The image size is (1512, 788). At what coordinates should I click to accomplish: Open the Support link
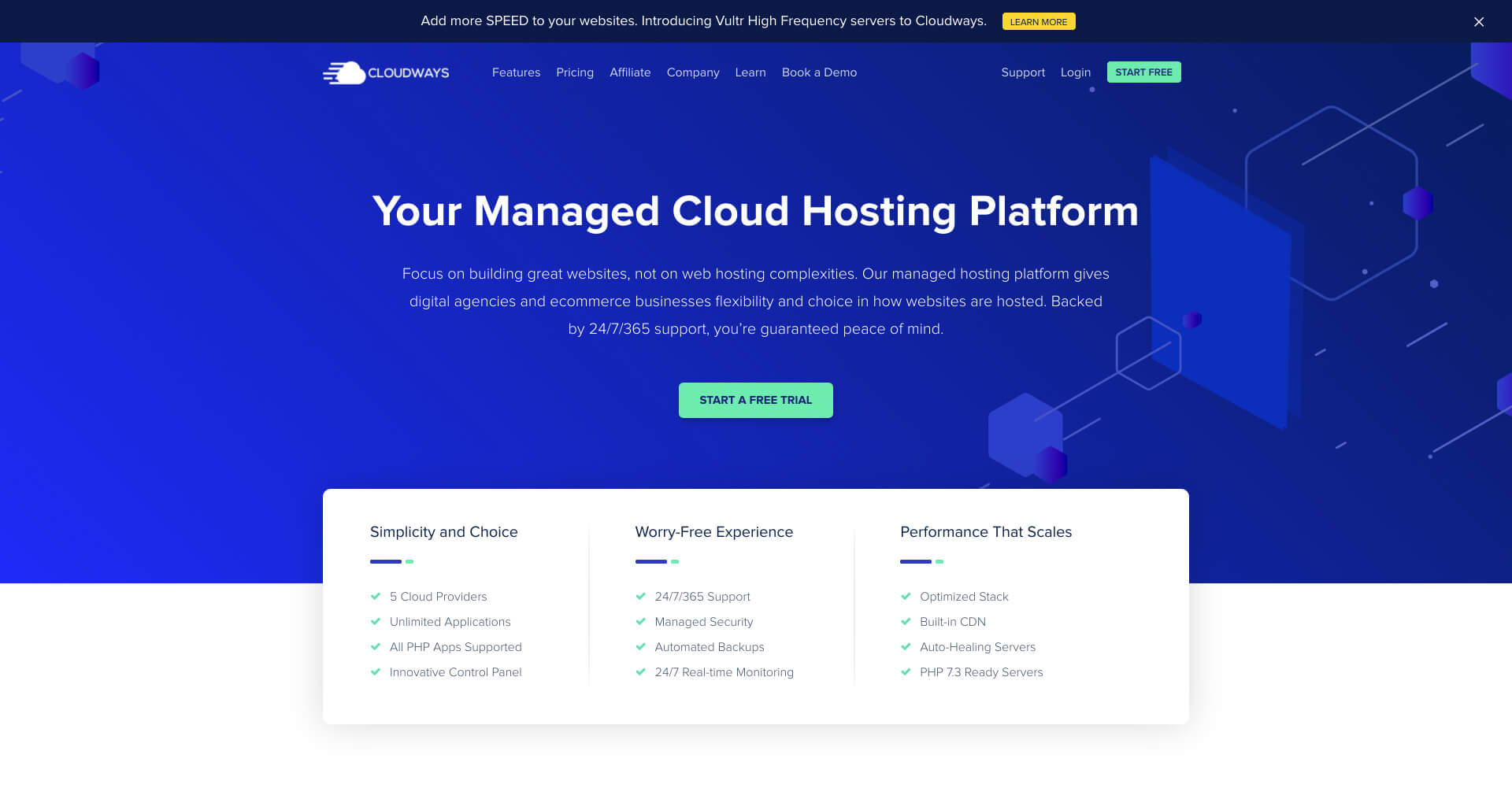[x=1023, y=72]
